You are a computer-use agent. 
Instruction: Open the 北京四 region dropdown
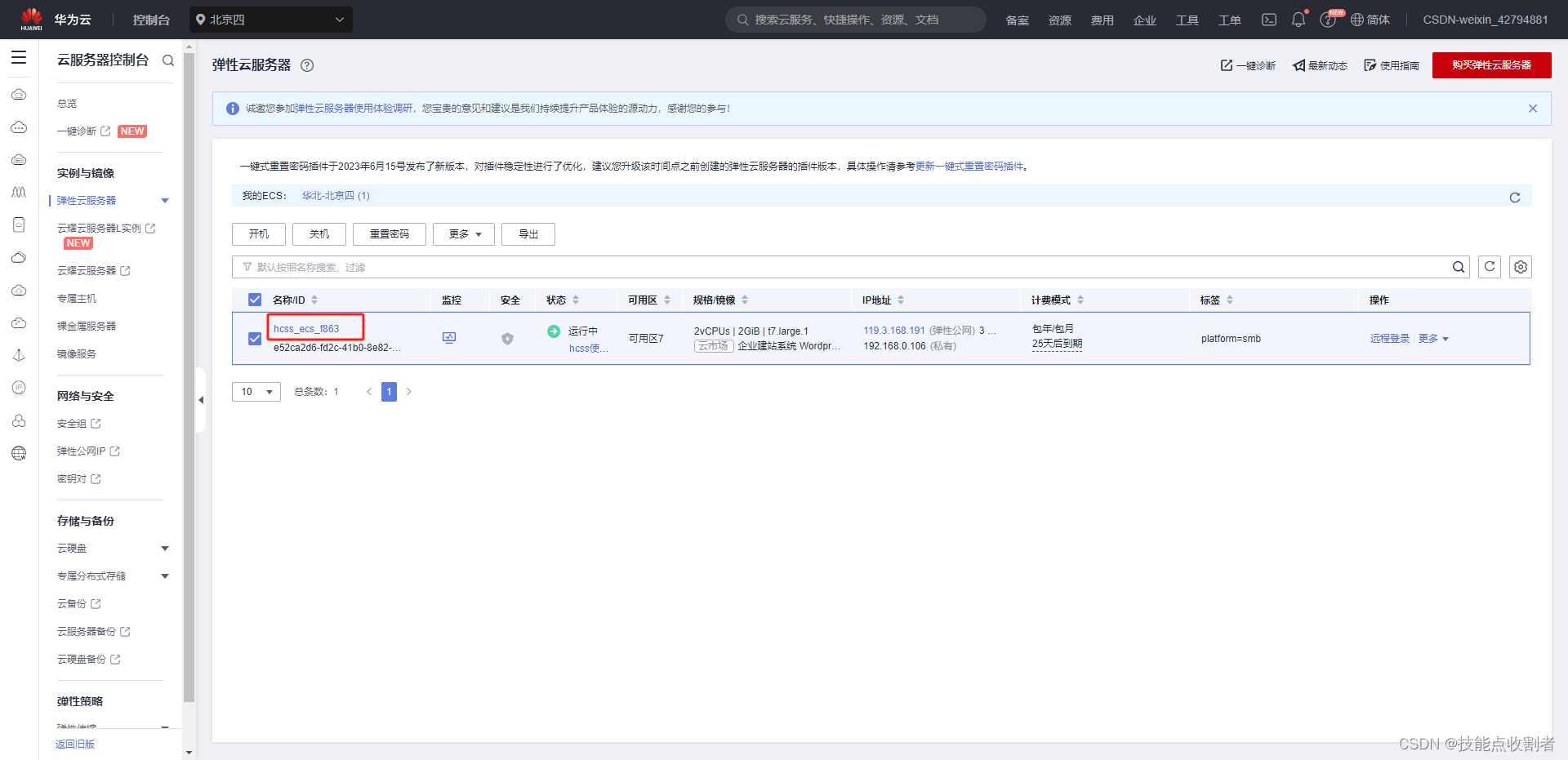(x=271, y=20)
